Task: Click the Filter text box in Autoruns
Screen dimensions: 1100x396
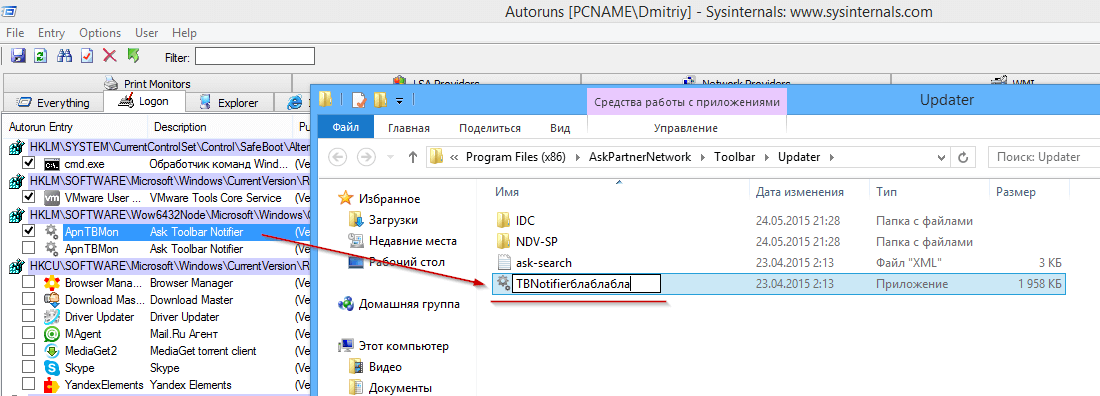Action: click(x=255, y=56)
